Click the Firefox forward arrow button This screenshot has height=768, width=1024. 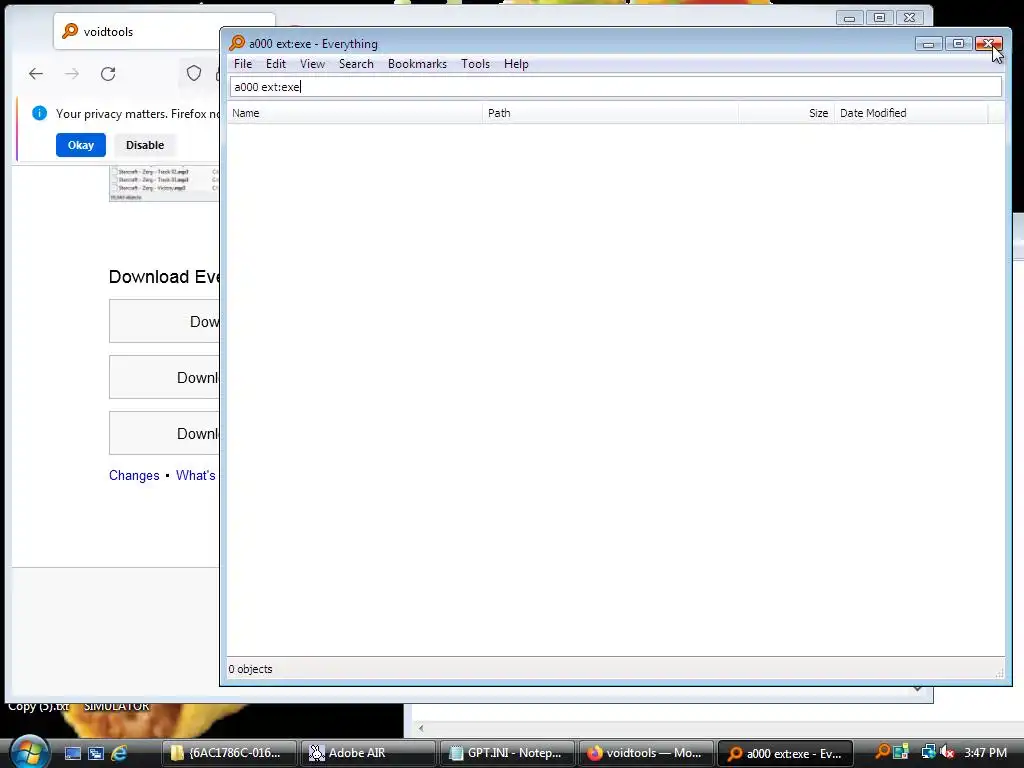pyautogui.click(x=72, y=74)
